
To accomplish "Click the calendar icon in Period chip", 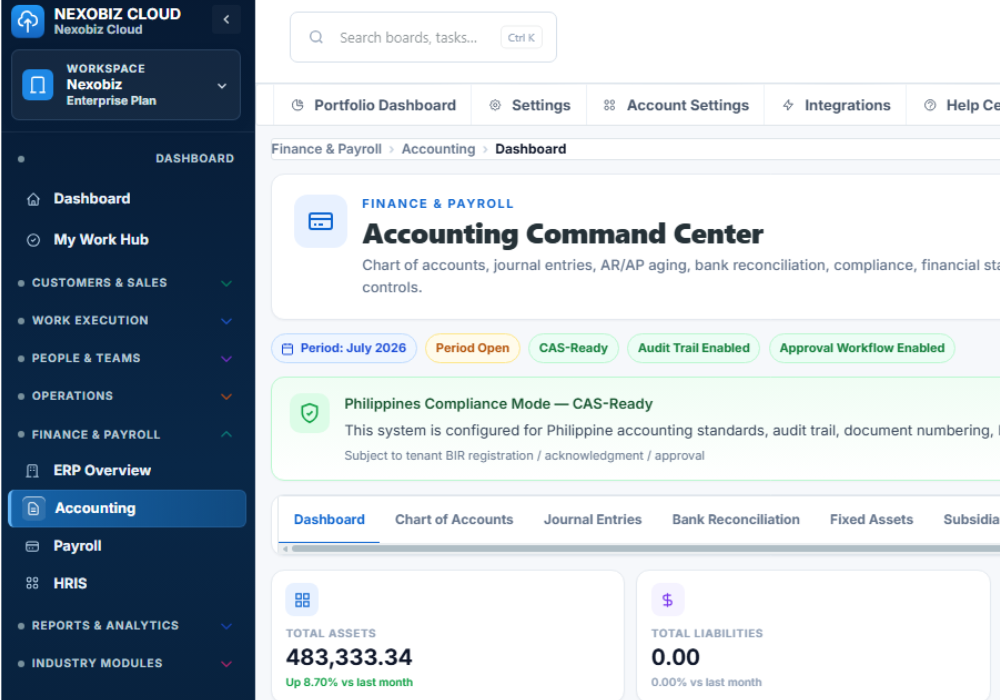I will tap(288, 349).
